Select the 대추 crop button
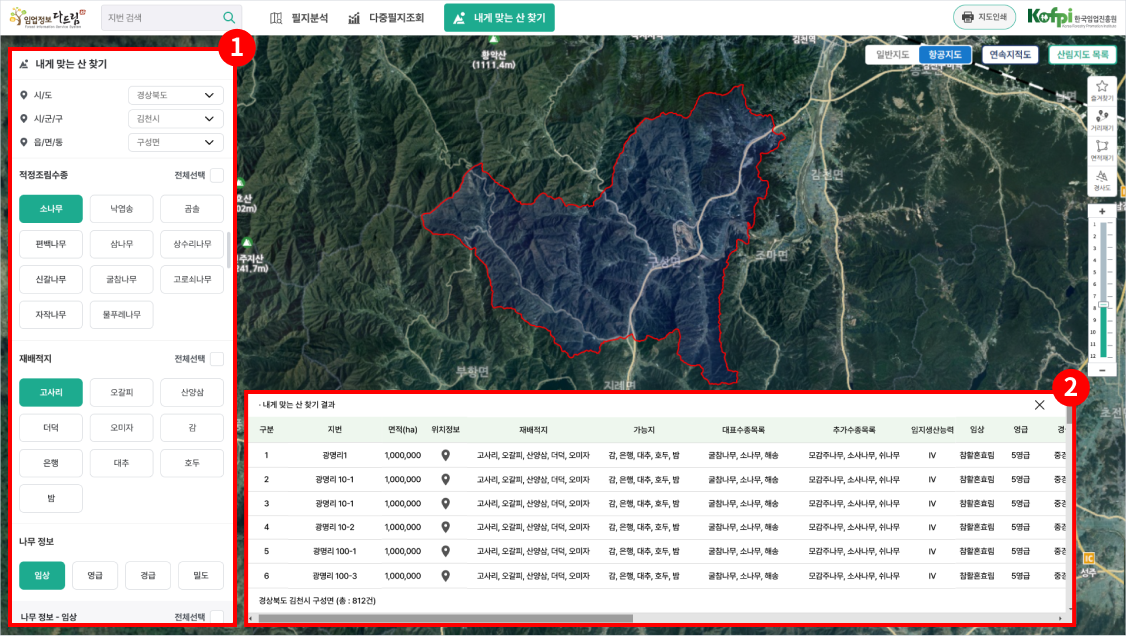Viewport: 1126px width, 636px height. [x=121, y=463]
